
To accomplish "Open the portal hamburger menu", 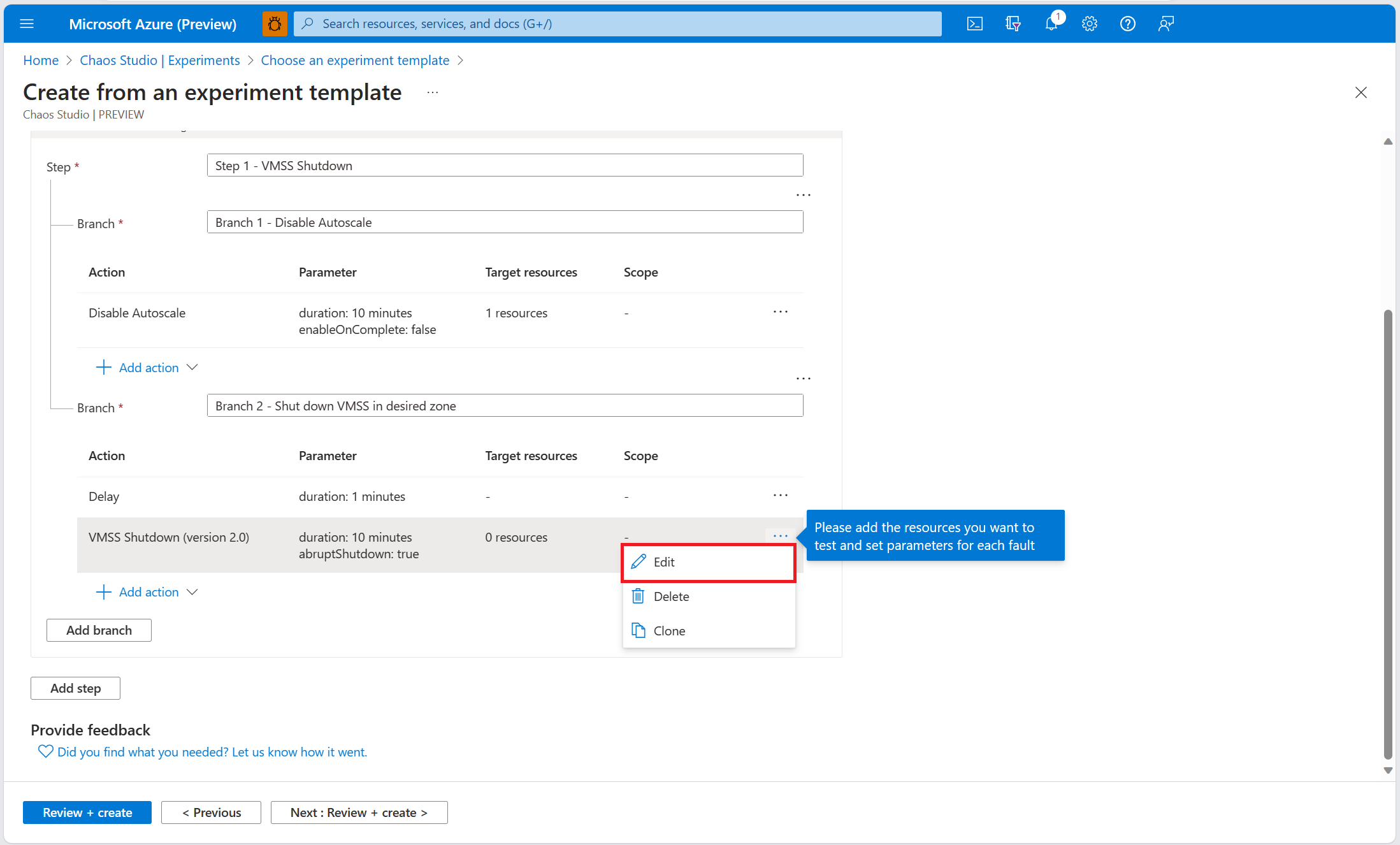I will 27,24.
